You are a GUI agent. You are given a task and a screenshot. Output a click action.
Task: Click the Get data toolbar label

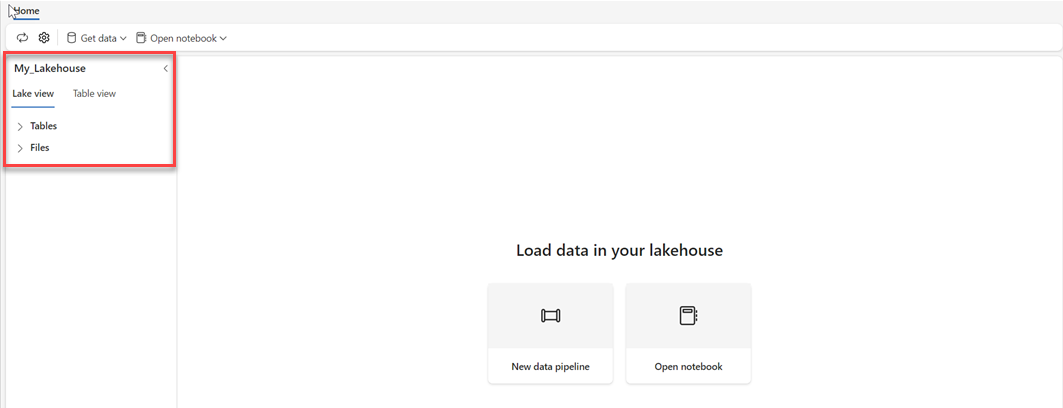pyautogui.click(x=98, y=39)
